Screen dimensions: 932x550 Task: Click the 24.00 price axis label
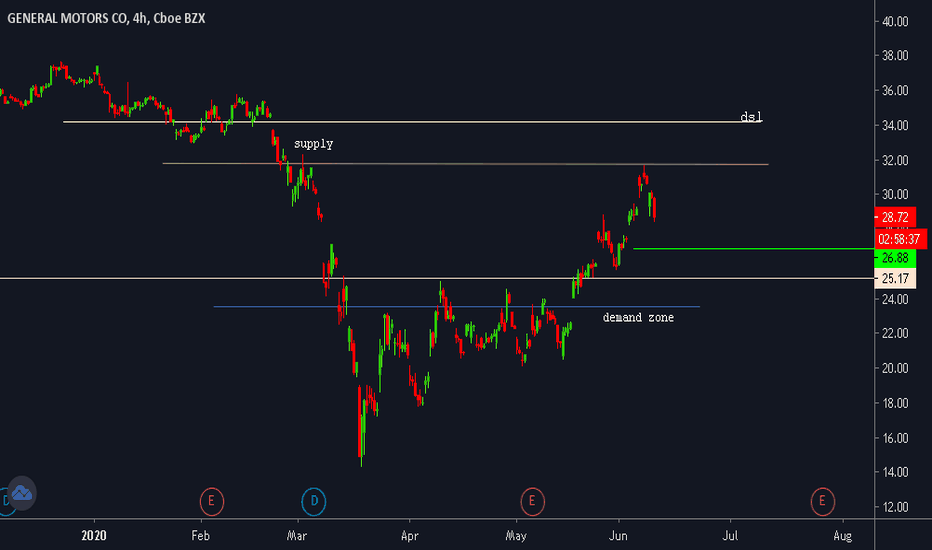point(895,300)
